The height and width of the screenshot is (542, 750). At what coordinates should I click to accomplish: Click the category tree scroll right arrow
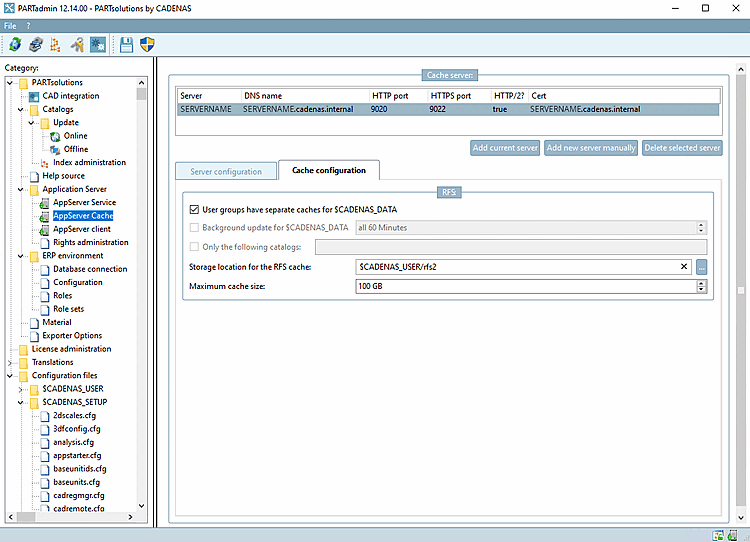tap(130, 517)
